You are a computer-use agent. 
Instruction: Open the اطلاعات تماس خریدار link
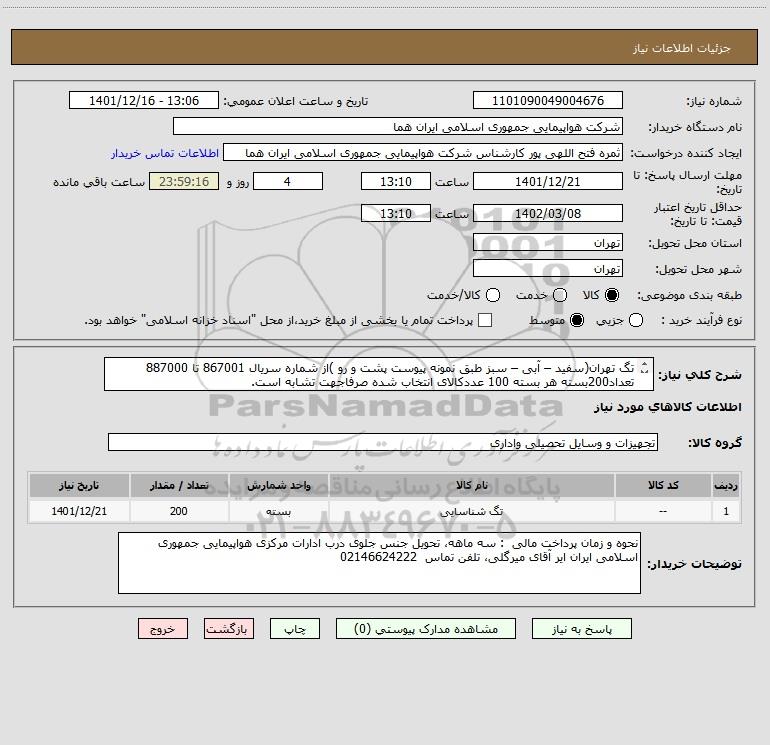(165, 153)
